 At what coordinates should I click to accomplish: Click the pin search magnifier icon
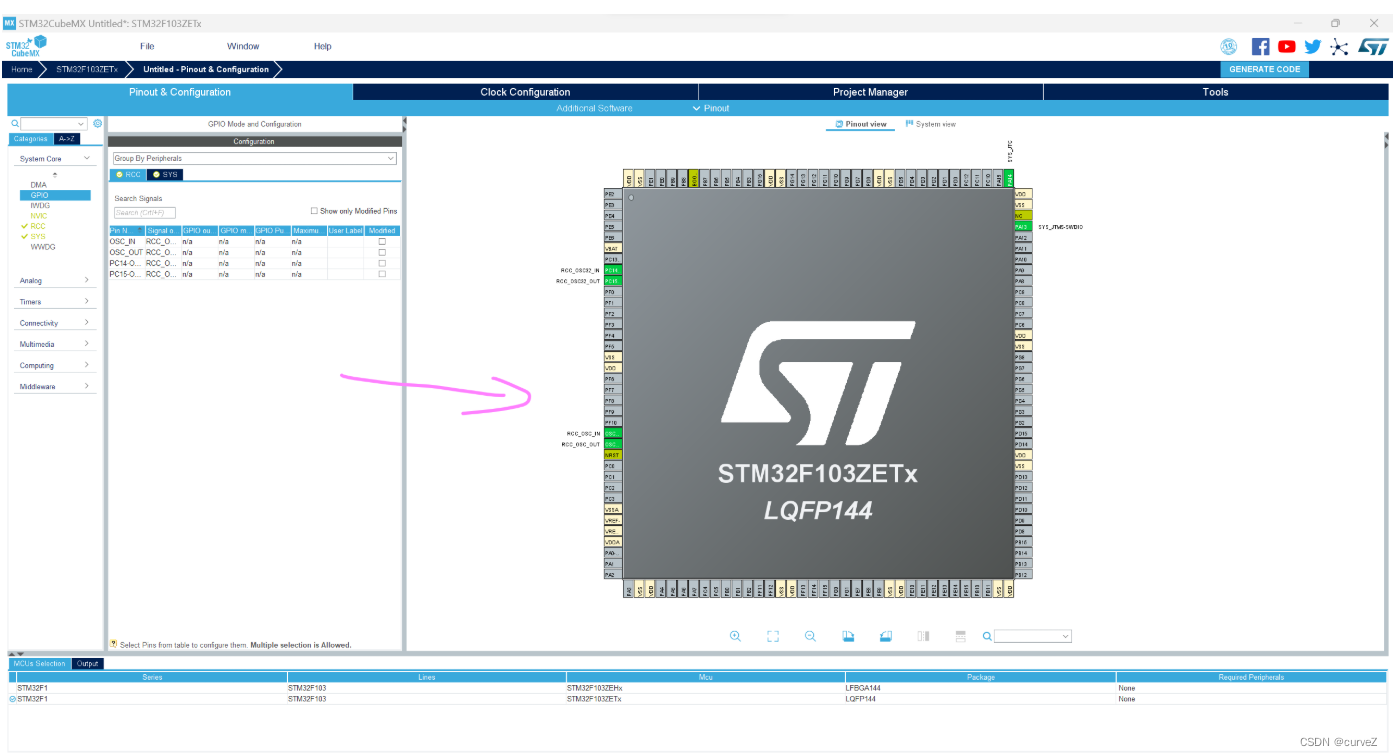pyautogui.click(x=987, y=636)
